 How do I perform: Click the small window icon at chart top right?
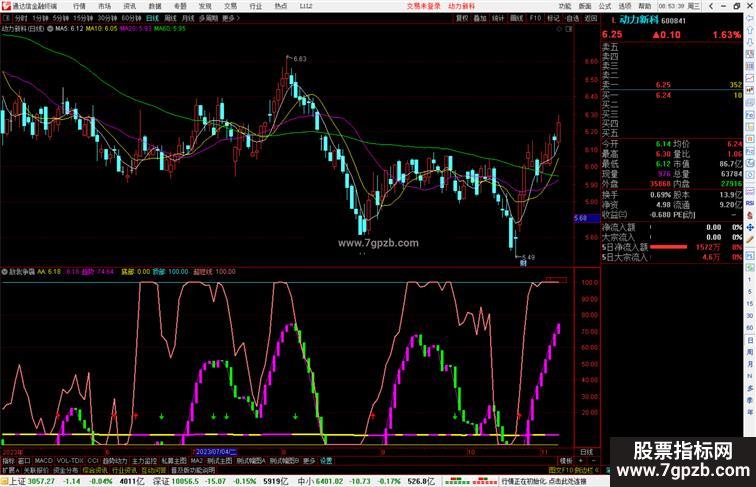click(569, 29)
